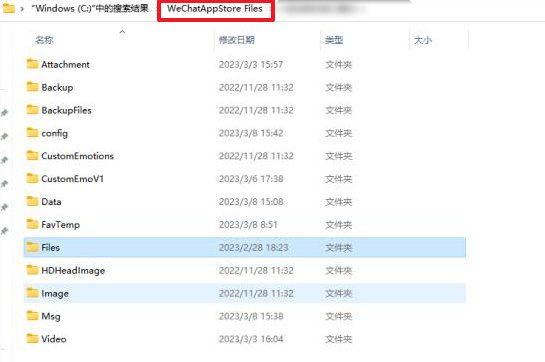Click the address bar folder icon
This screenshot has width=545, height=362.
(x=9, y=8)
